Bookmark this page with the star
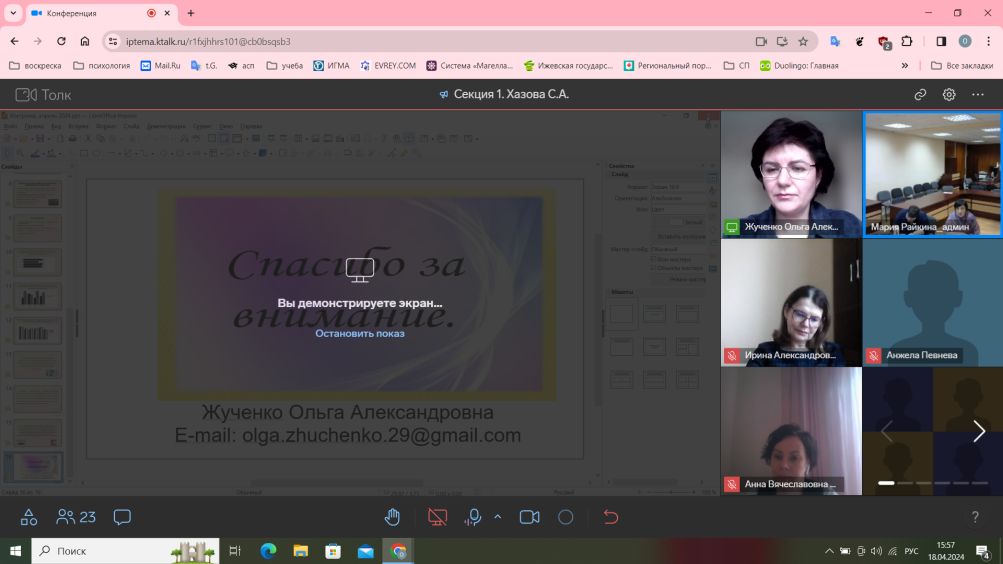 tap(803, 41)
